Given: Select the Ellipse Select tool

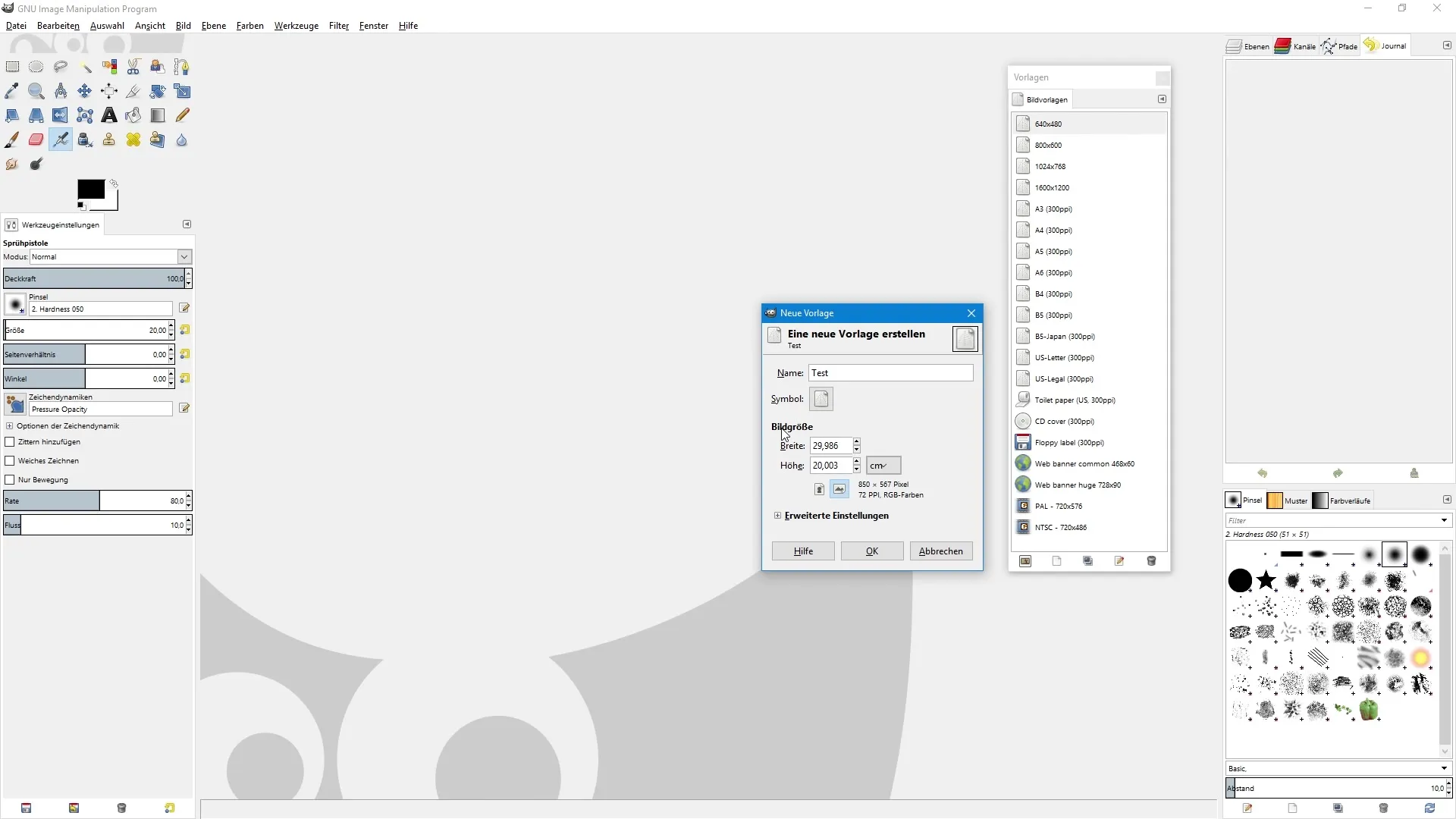Looking at the screenshot, I should (x=36, y=67).
